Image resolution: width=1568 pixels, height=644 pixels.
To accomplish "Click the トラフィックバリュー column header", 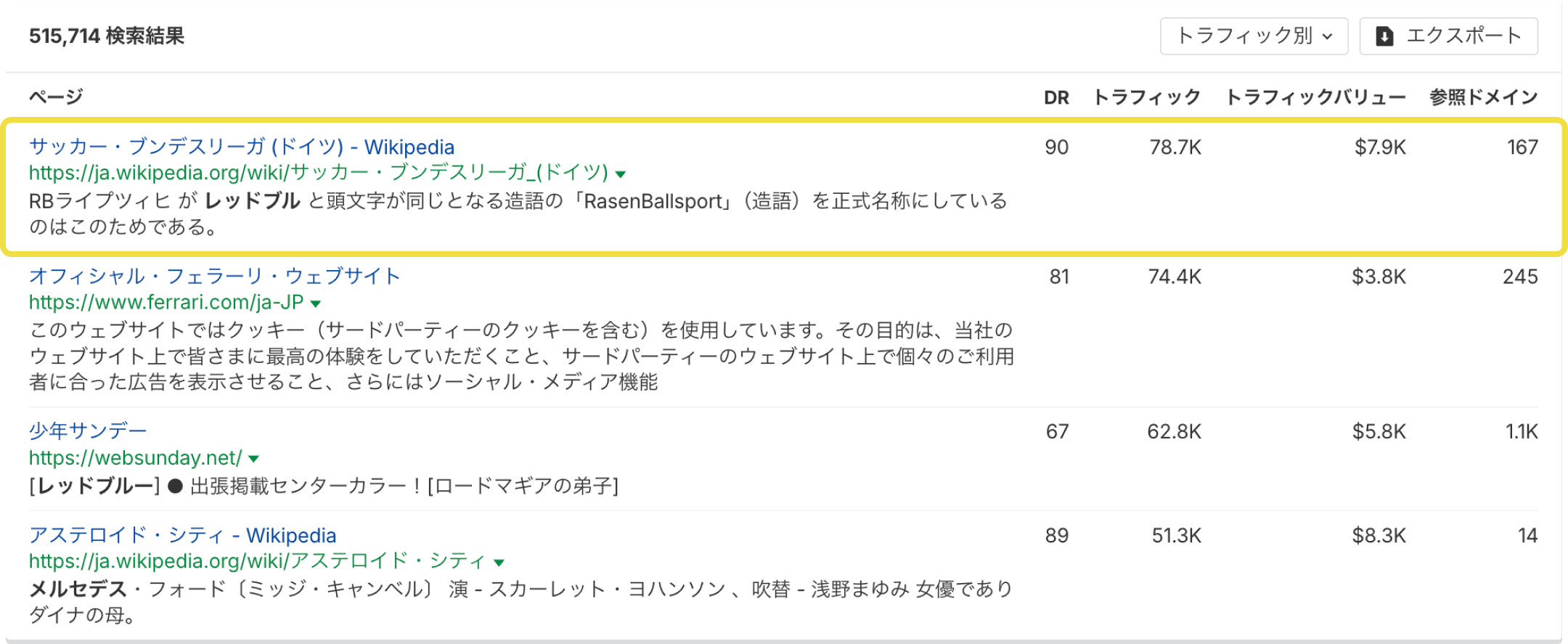I will tap(1315, 97).
